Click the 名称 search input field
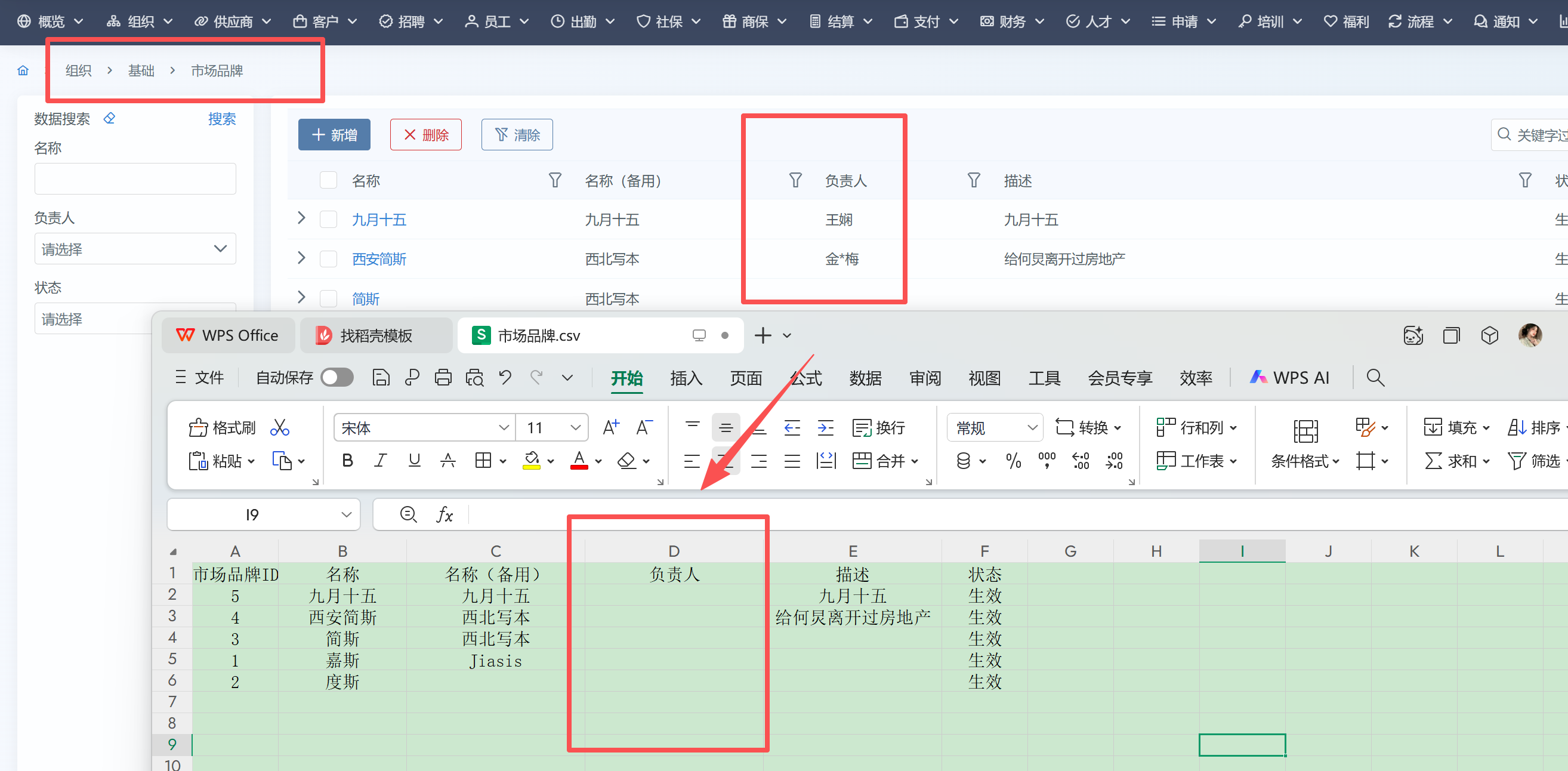This screenshot has width=1568, height=771. point(135,179)
